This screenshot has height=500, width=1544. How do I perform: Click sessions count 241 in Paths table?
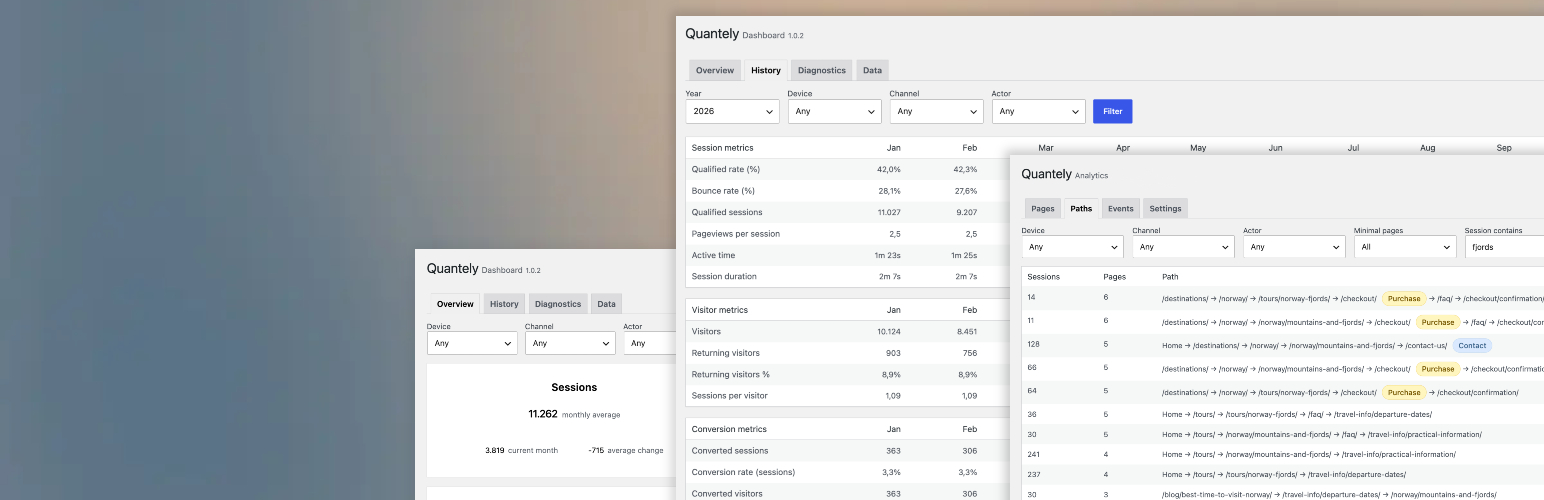click(x=1034, y=454)
